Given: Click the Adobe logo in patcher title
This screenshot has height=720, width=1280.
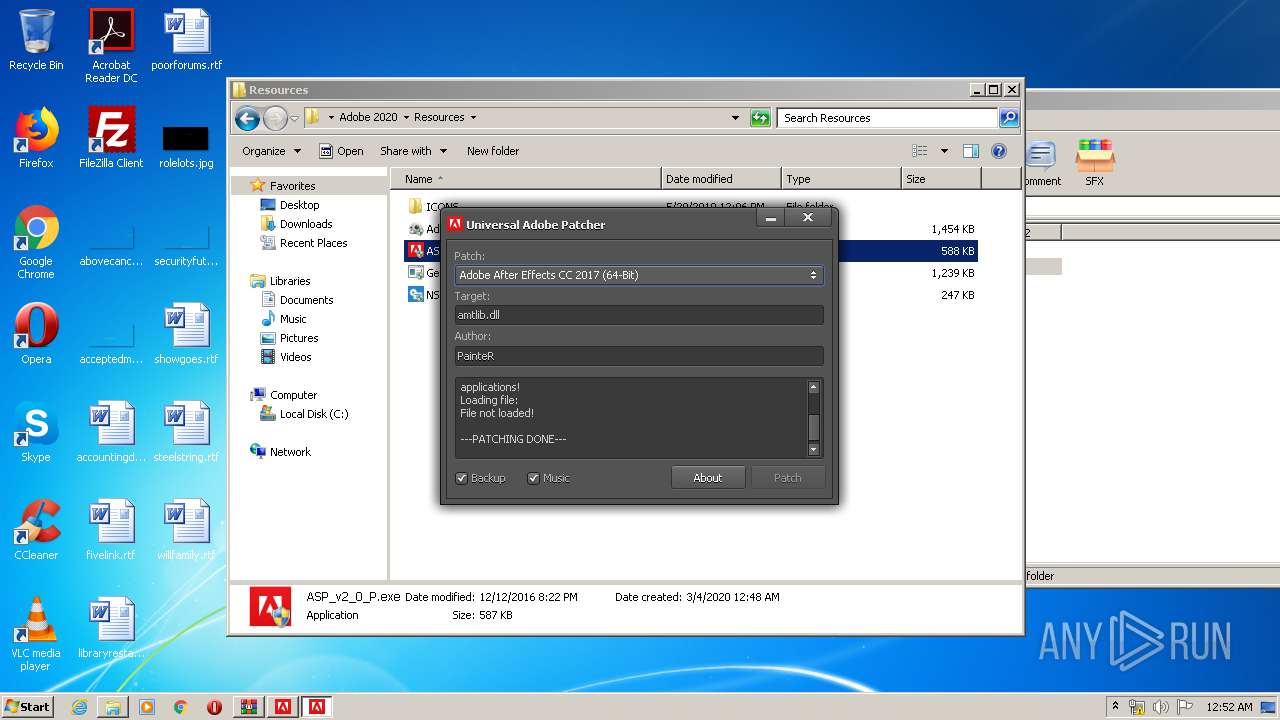Looking at the screenshot, I should point(455,224).
